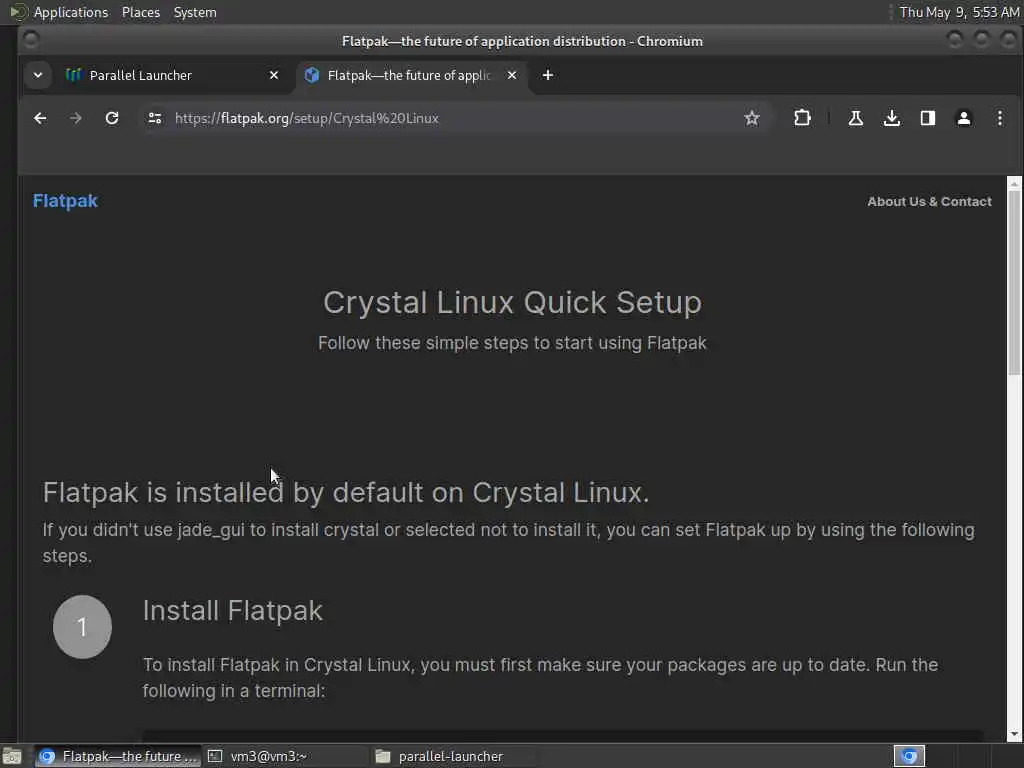Click the Flatpak home logo link
This screenshot has height=768, width=1024.
[65, 201]
